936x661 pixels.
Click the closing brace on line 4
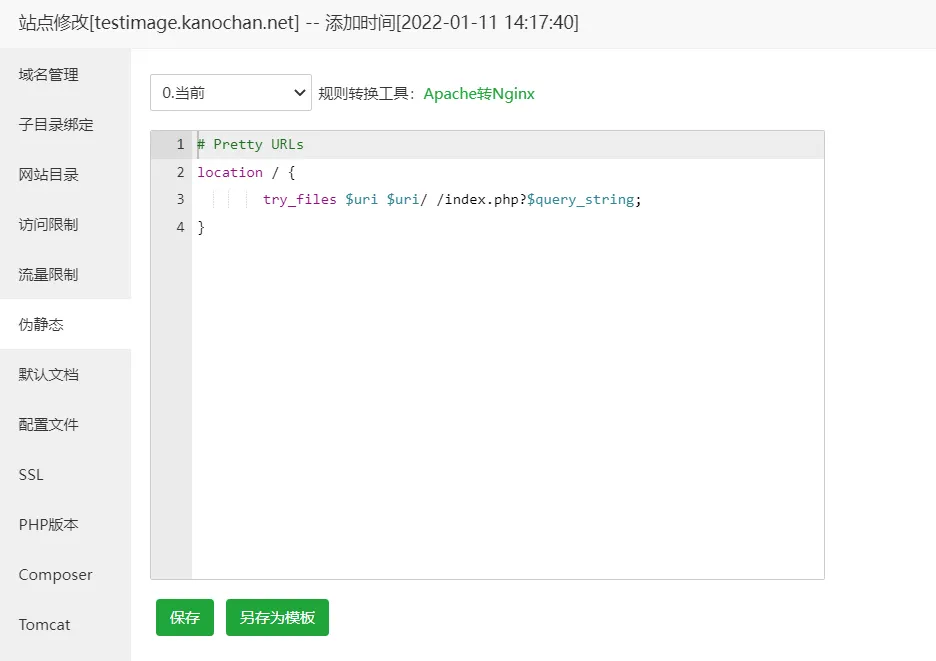[201, 227]
